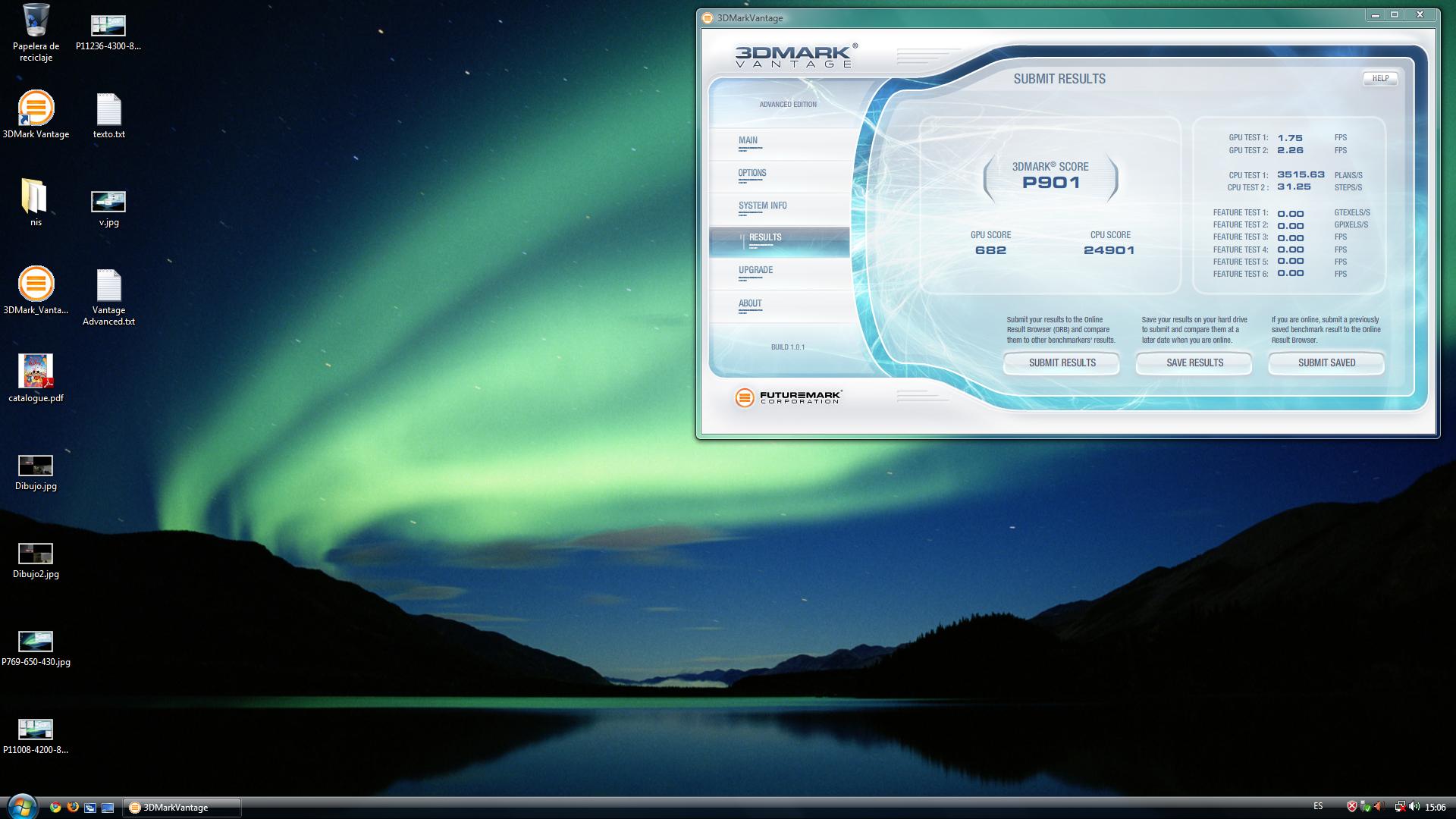Click the SAVE RESULTS button
The height and width of the screenshot is (819, 1456).
[1194, 363]
